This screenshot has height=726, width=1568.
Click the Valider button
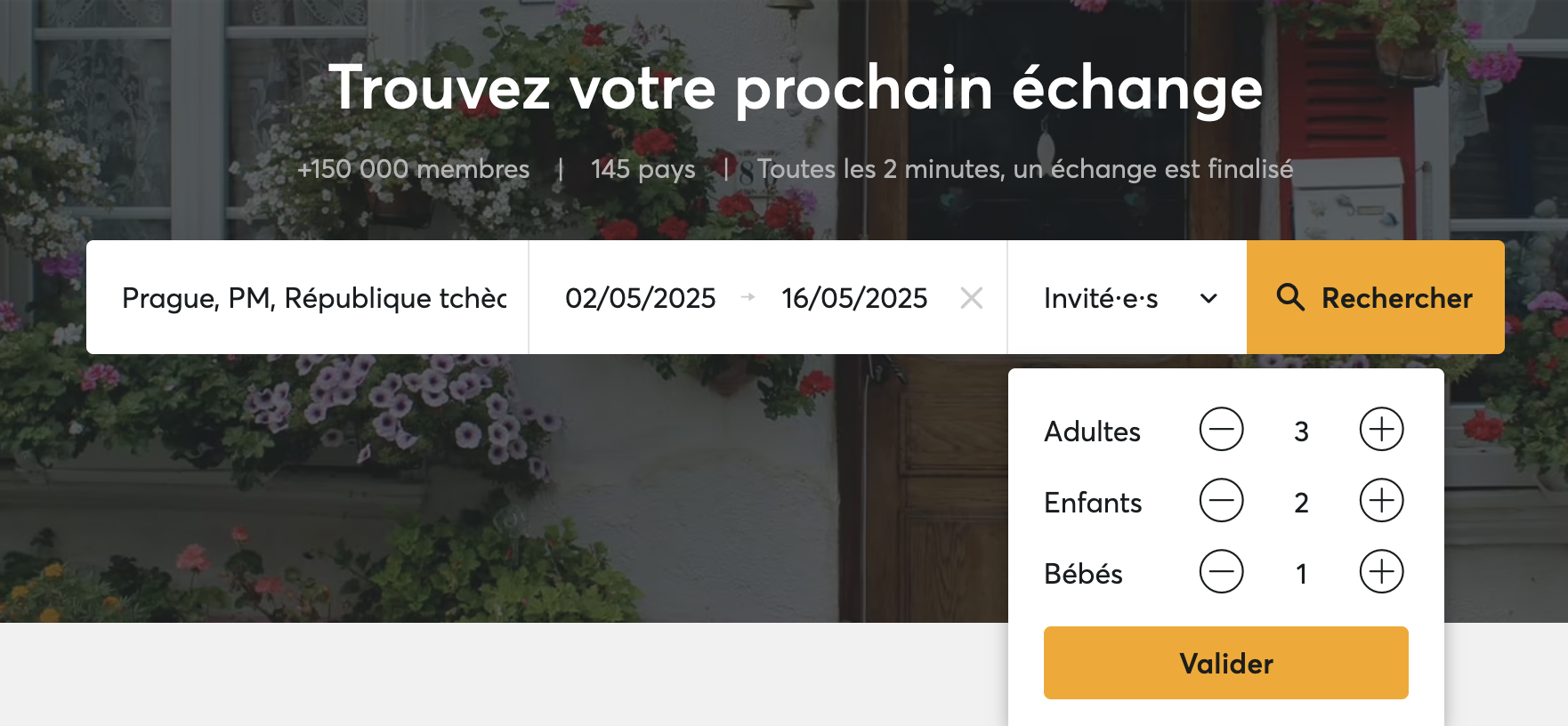coord(1225,662)
